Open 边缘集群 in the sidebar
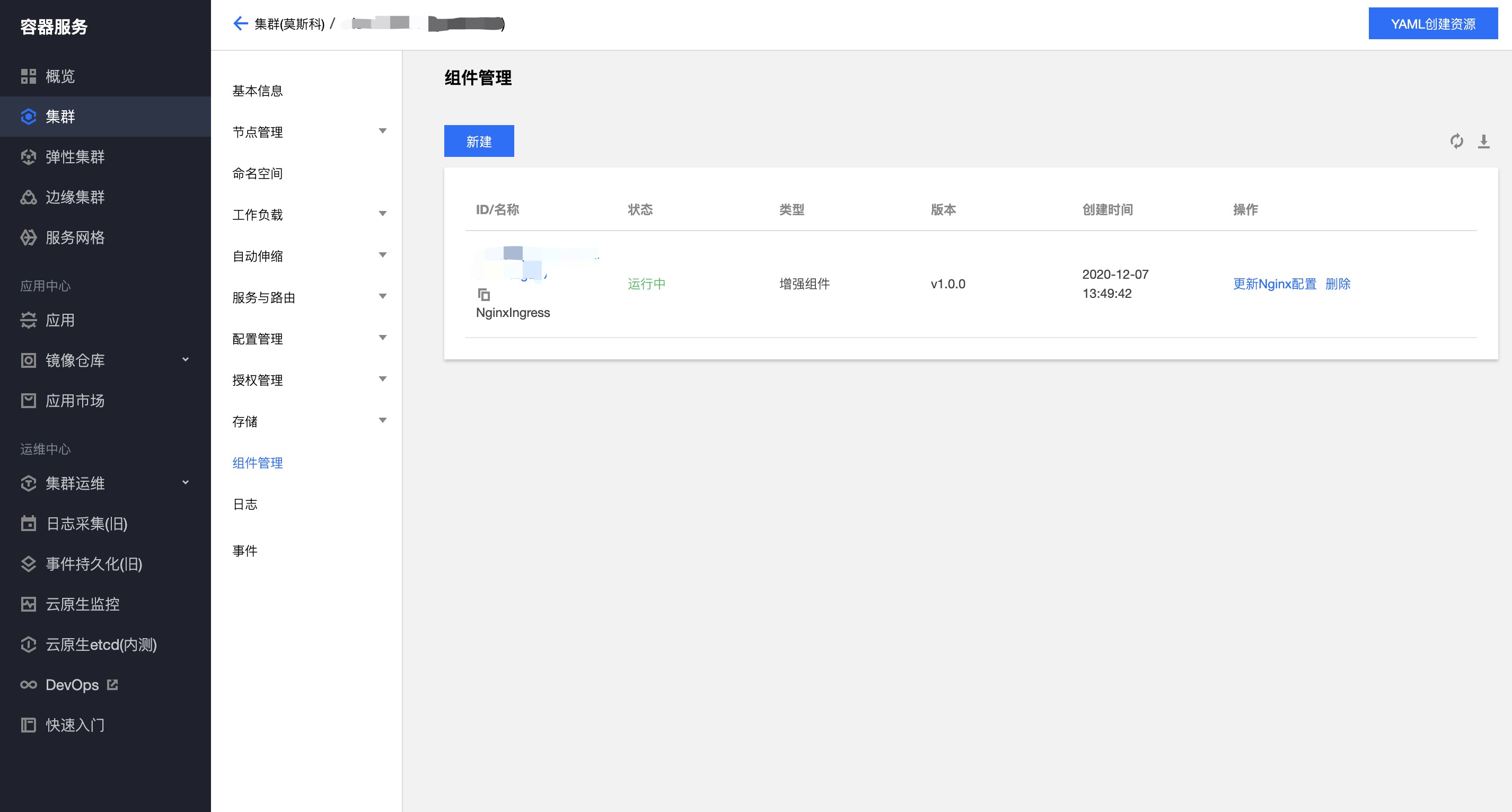Viewport: 1512px width, 812px height. pyautogui.click(x=75, y=197)
